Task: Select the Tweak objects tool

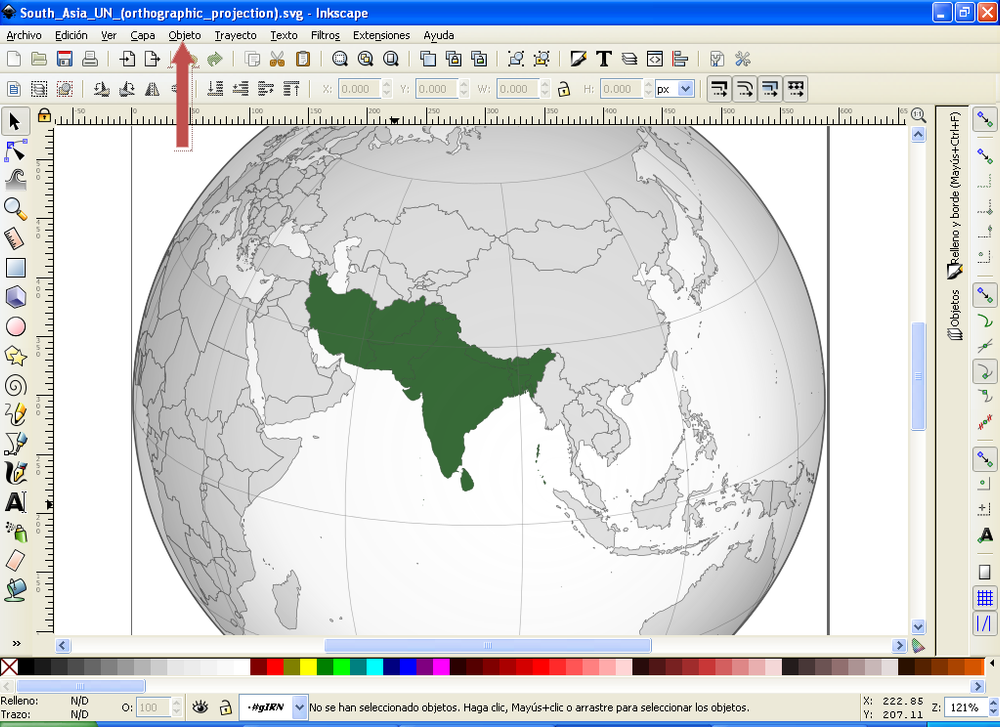Action: (16, 180)
